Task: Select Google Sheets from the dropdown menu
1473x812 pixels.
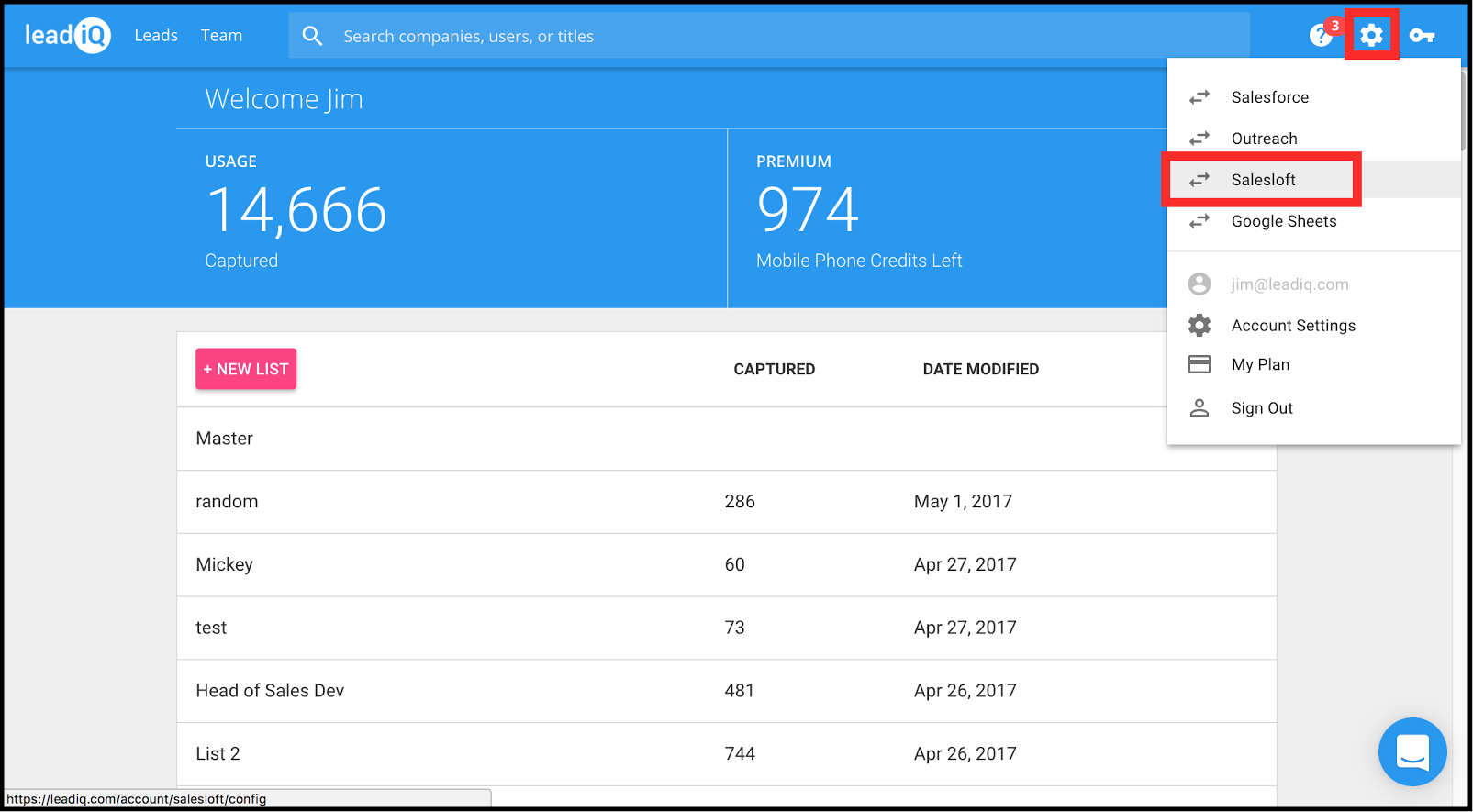Action: tap(1314, 221)
